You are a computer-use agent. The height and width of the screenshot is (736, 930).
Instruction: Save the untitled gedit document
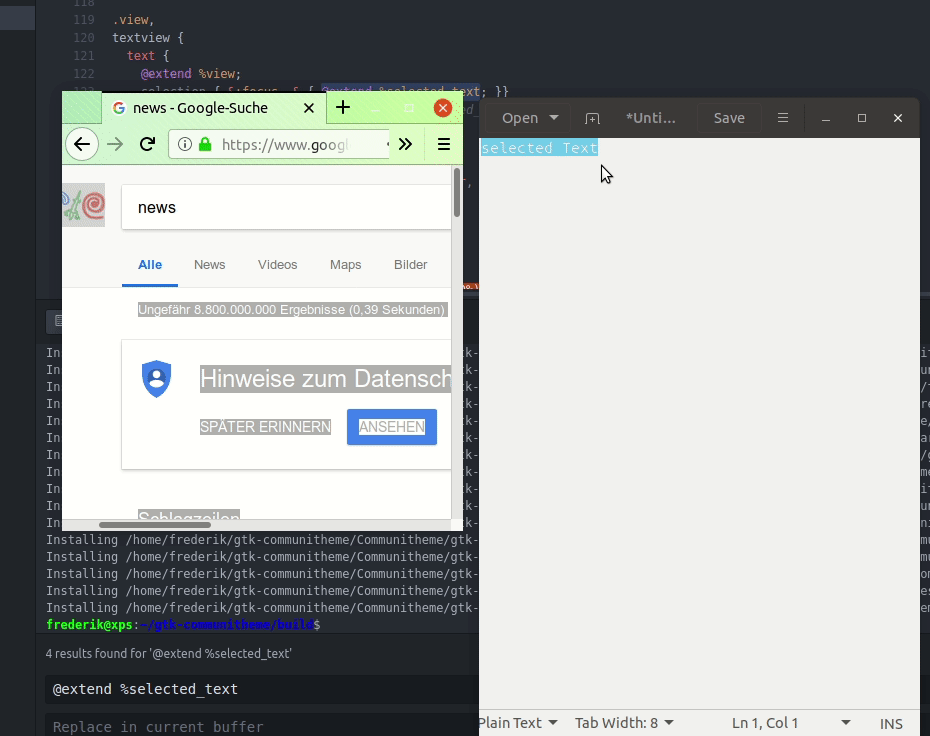(x=729, y=117)
